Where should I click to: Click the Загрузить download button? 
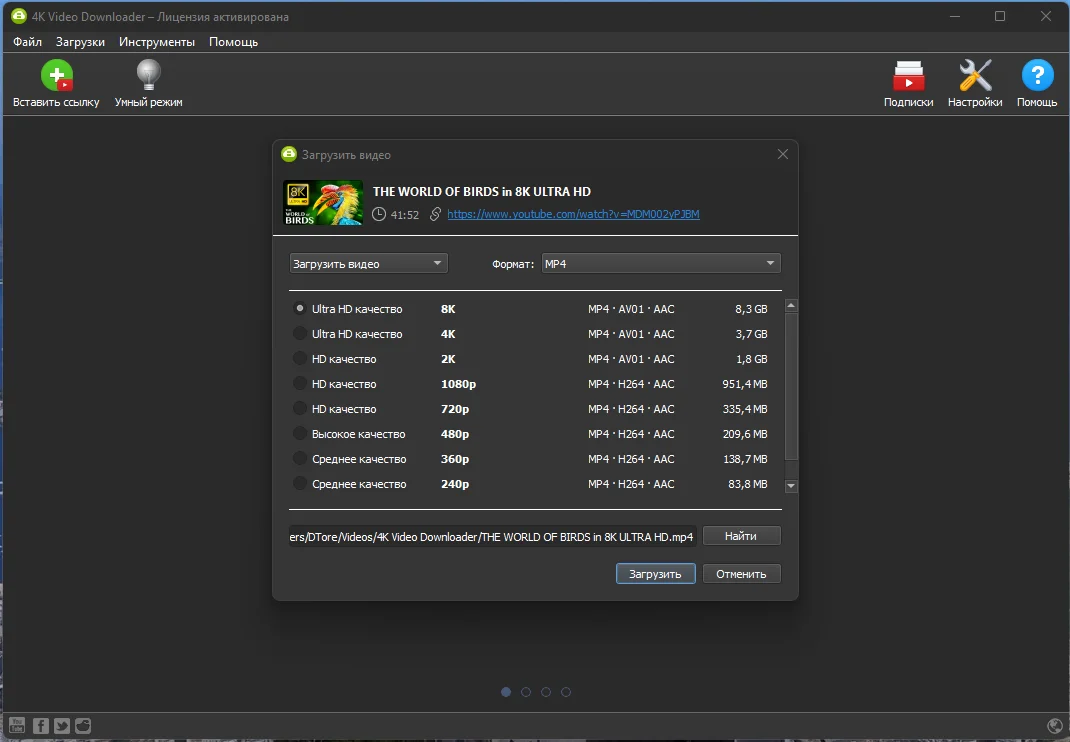[655, 574]
